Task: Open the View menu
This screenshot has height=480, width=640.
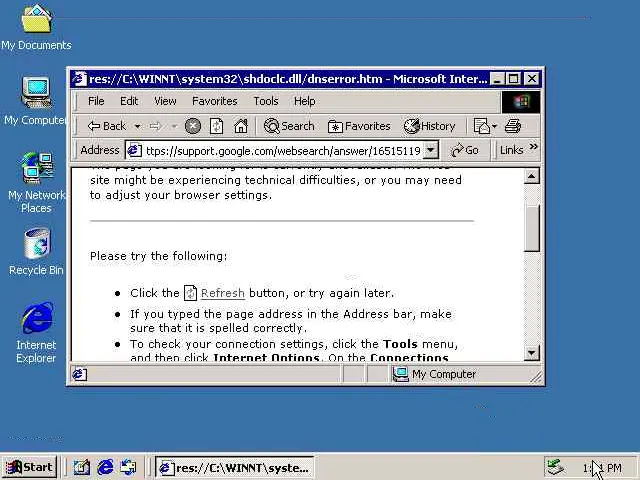Action: click(x=165, y=101)
